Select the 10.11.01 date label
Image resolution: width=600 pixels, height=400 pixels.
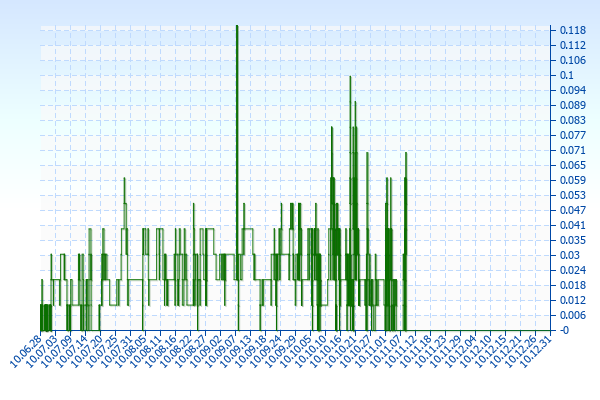(x=371, y=351)
